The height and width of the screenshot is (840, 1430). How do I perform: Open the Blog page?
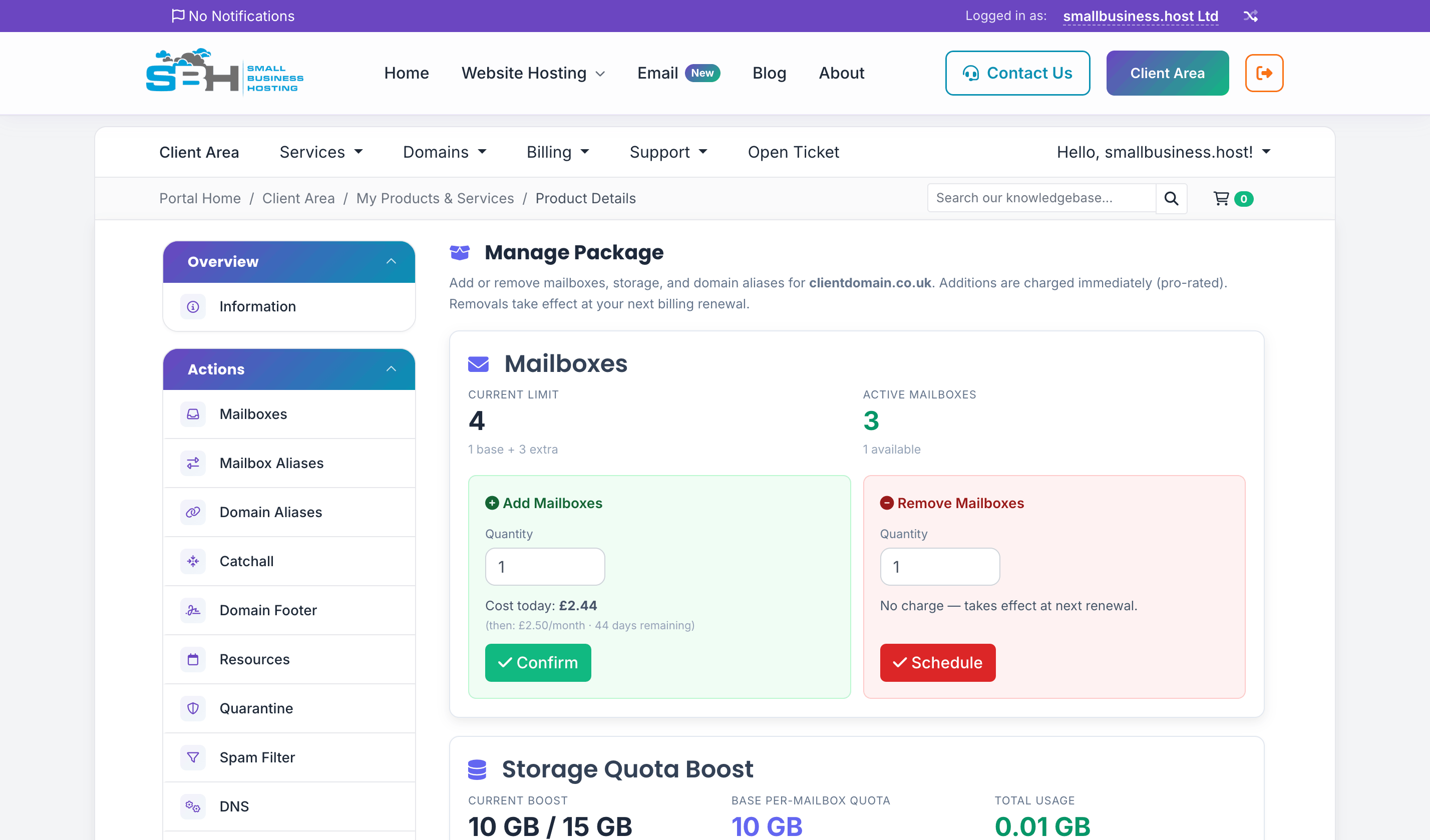pos(769,73)
